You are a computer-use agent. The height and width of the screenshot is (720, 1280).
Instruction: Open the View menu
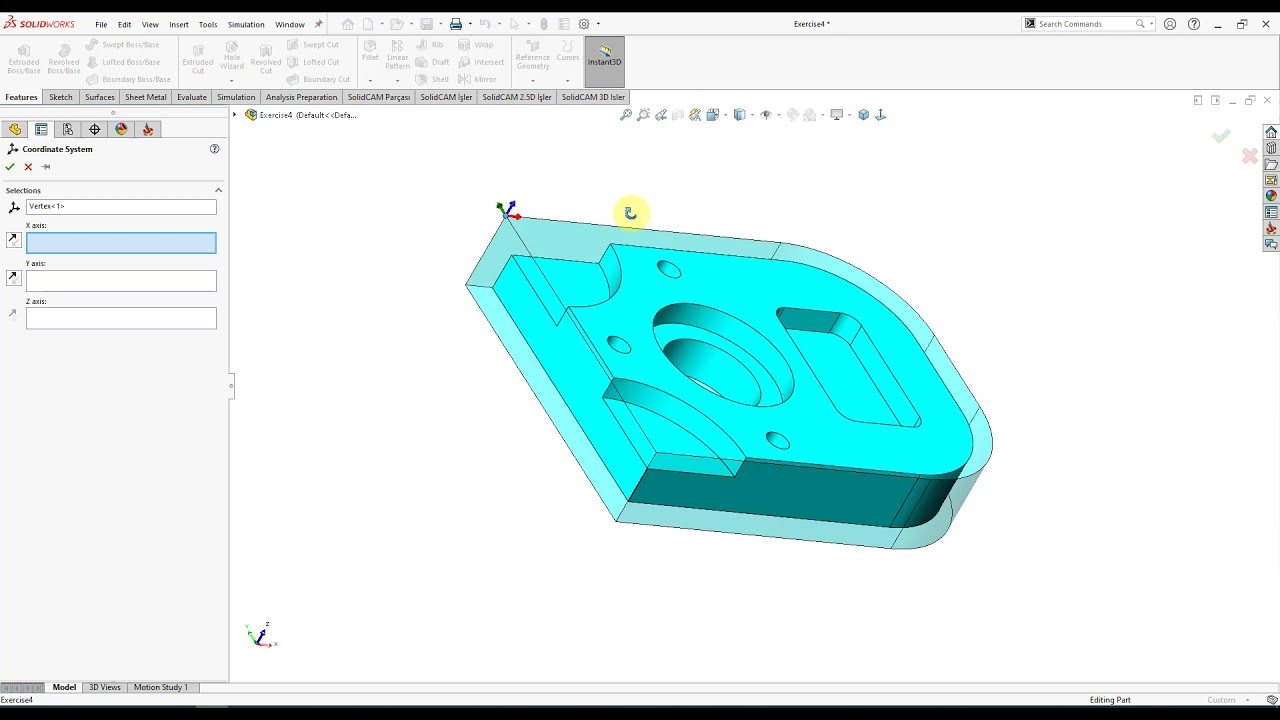[x=150, y=24]
